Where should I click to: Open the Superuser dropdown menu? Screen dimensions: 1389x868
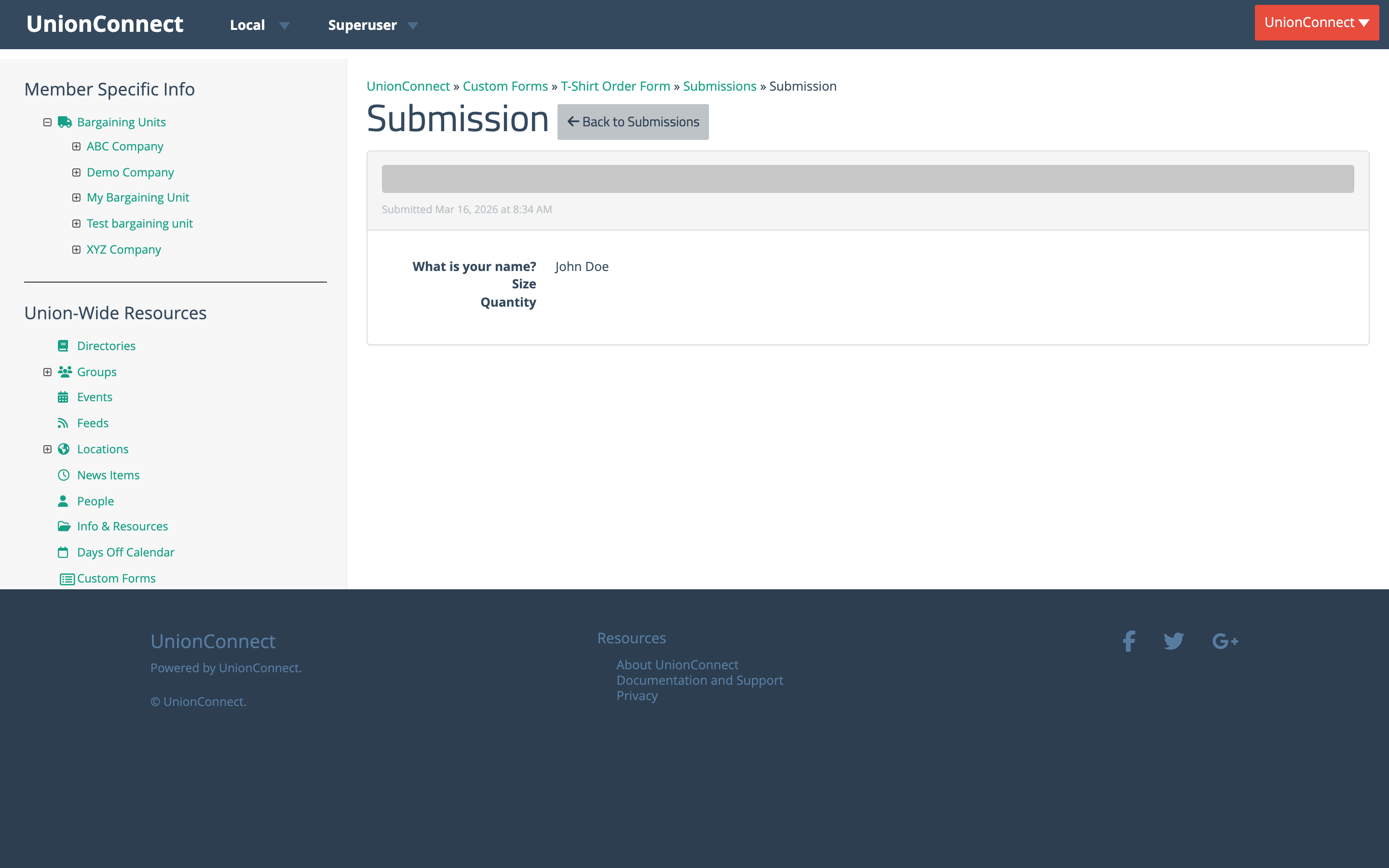(x=372, y=25)
